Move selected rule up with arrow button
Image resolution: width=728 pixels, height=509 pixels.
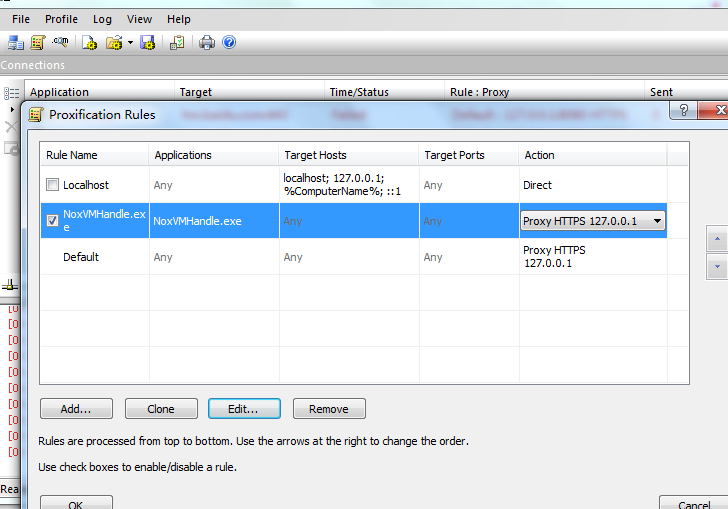717,239
